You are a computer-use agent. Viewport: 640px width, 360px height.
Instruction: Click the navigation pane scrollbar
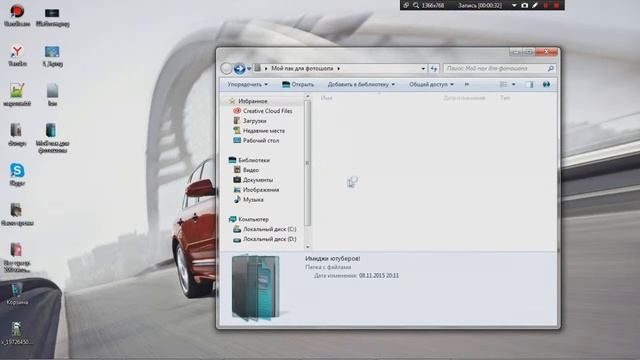click(x=308, y=163)
